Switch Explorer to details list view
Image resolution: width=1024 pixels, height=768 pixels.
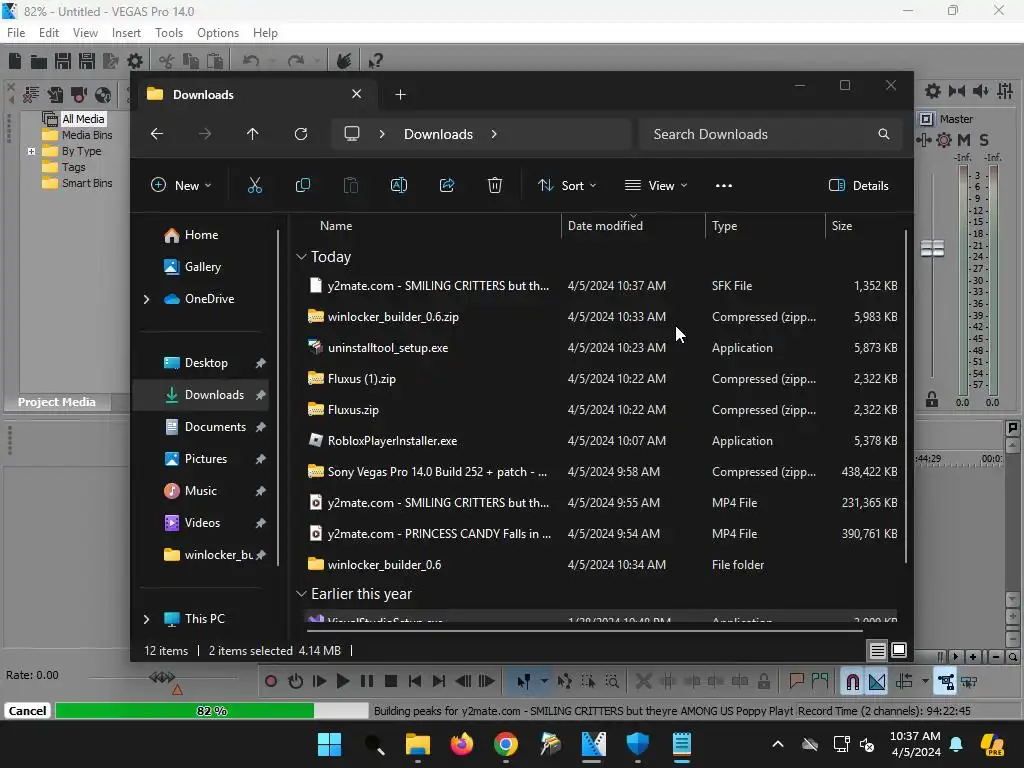(877, 650)
